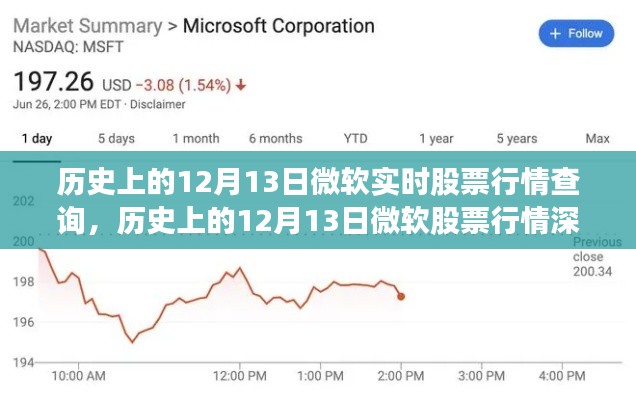Show the YTD chart range
This screenshot has height=400, width=636.
coord(355,139)
